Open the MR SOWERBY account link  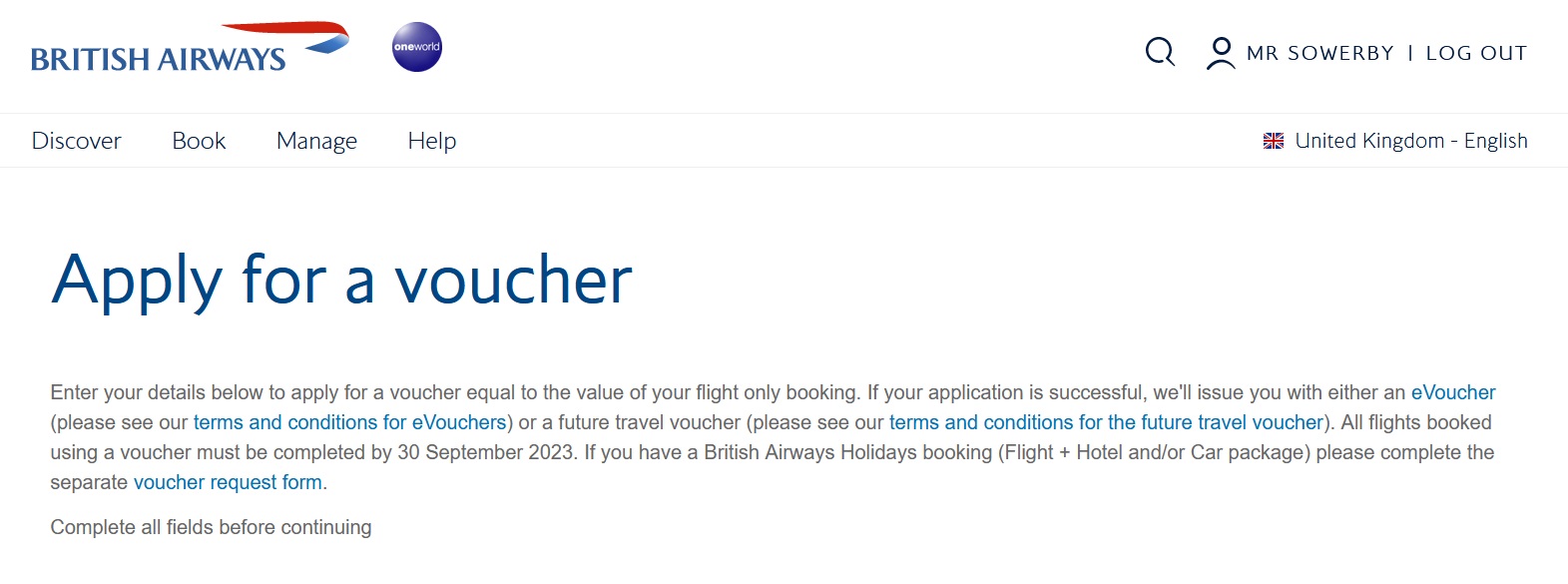tap(1319, 53)
